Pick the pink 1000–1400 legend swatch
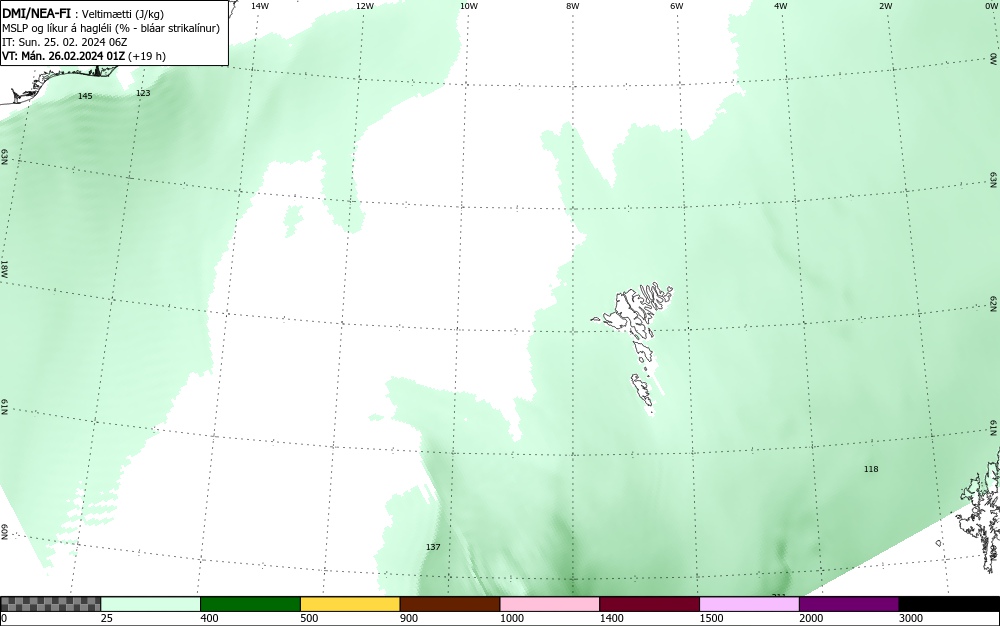This screenshot has width=1000, height=626. pyautogui.click(x=550, y=604)
